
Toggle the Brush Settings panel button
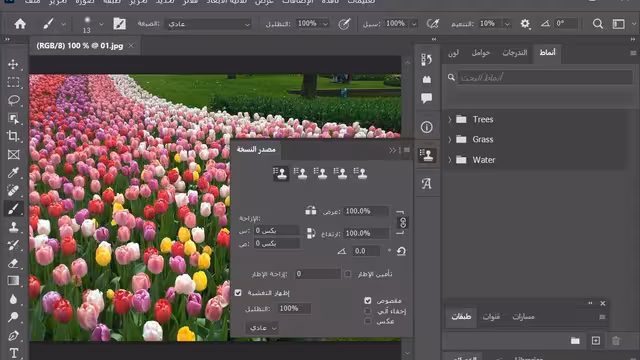click(x=119, y=24)
